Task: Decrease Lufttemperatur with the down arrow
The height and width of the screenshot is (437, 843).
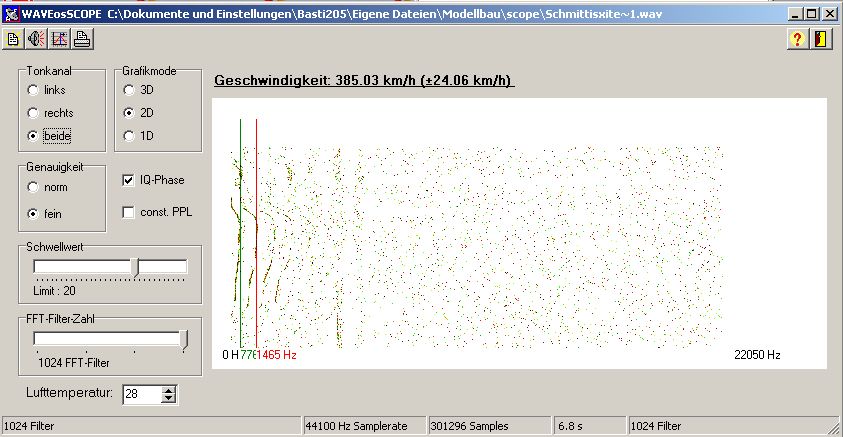Action: [168, 399]
